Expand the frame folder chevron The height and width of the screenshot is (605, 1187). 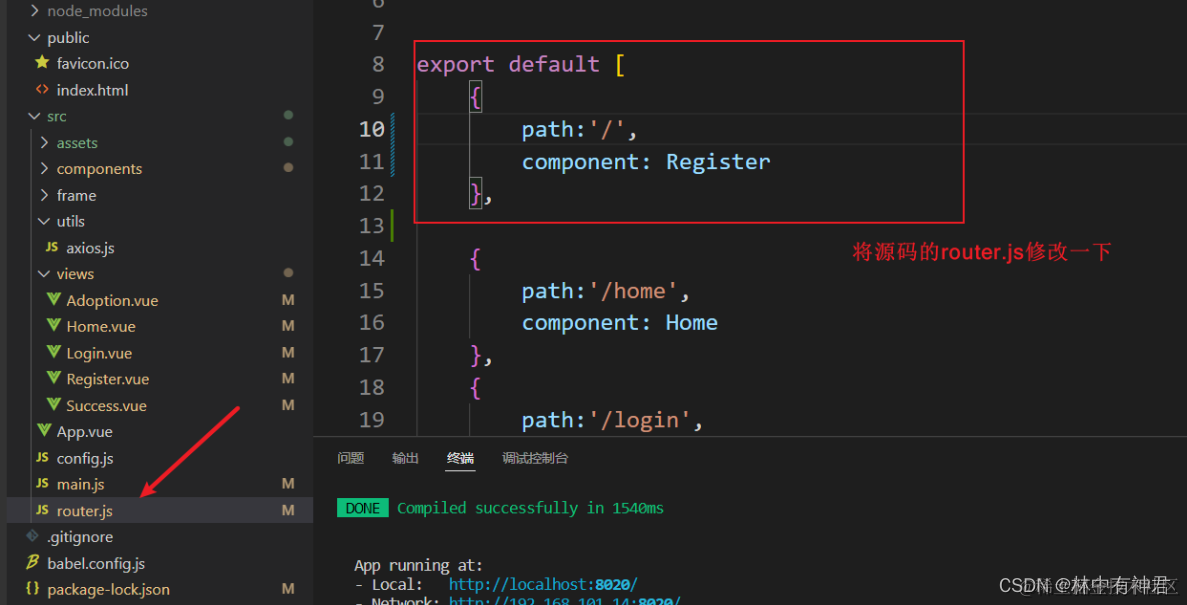click(x=44, y=195)
